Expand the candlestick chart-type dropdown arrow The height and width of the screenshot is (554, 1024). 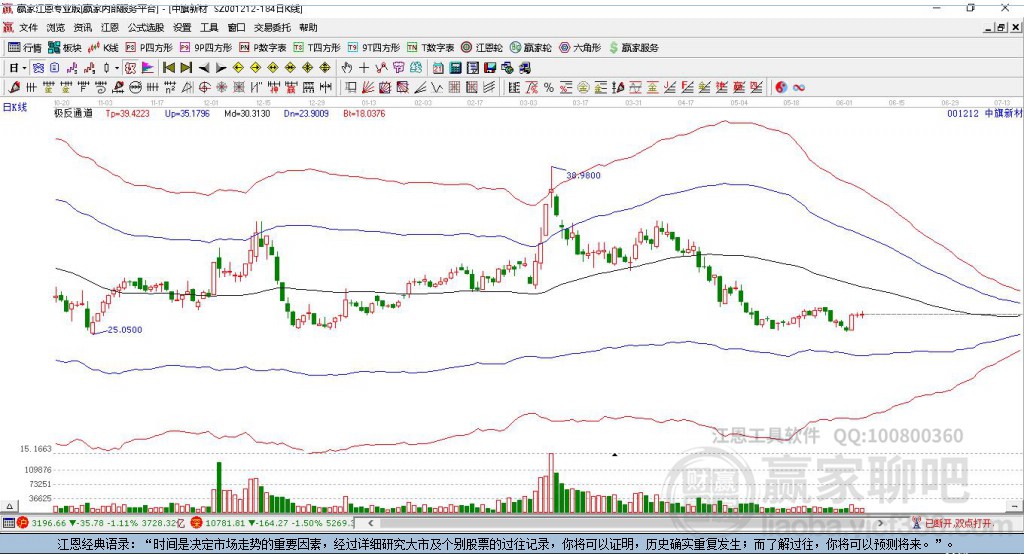point(117,68)
